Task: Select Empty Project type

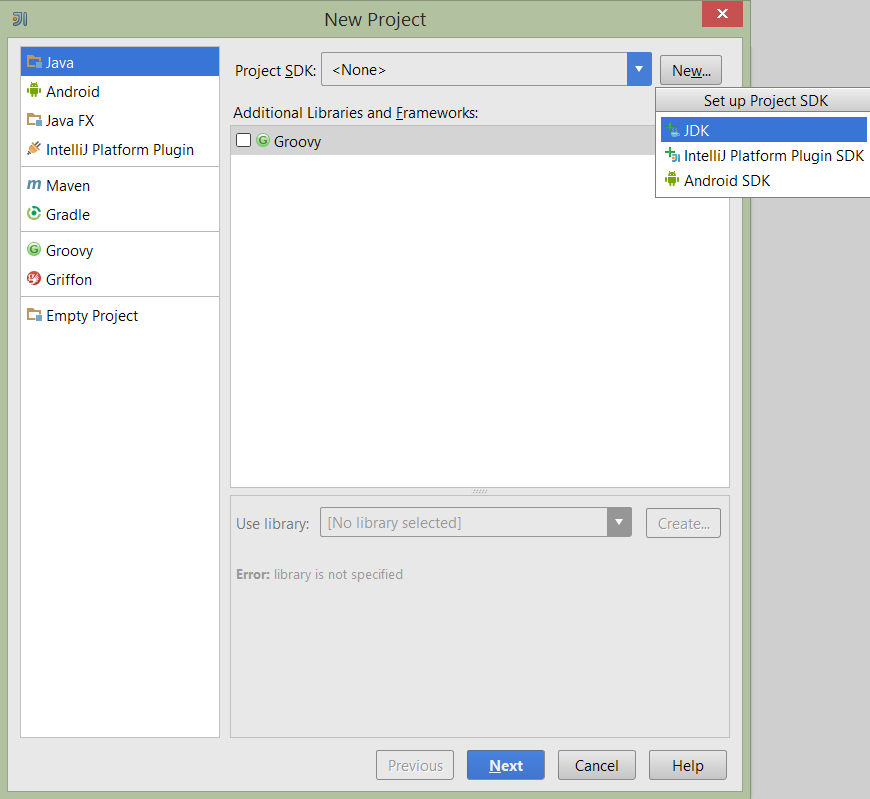Action: click(91, 315)
